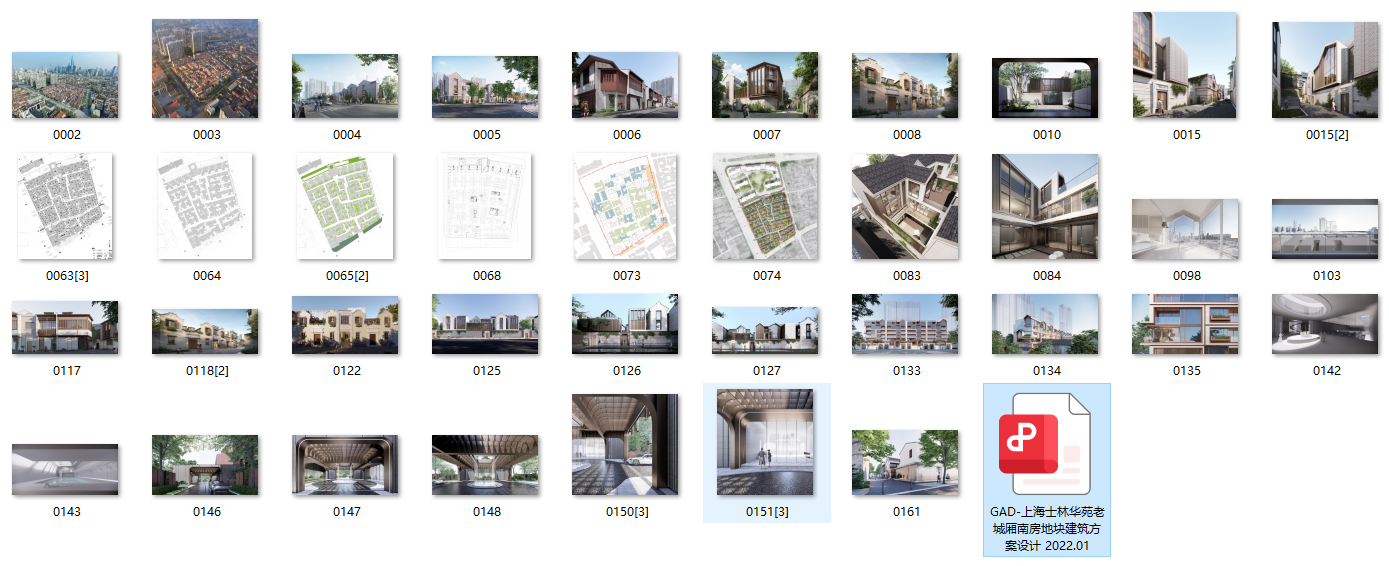Screen dimensions: 1389x566
Task: Select elevation render thumbnail 0117
Action: [65, 328]
